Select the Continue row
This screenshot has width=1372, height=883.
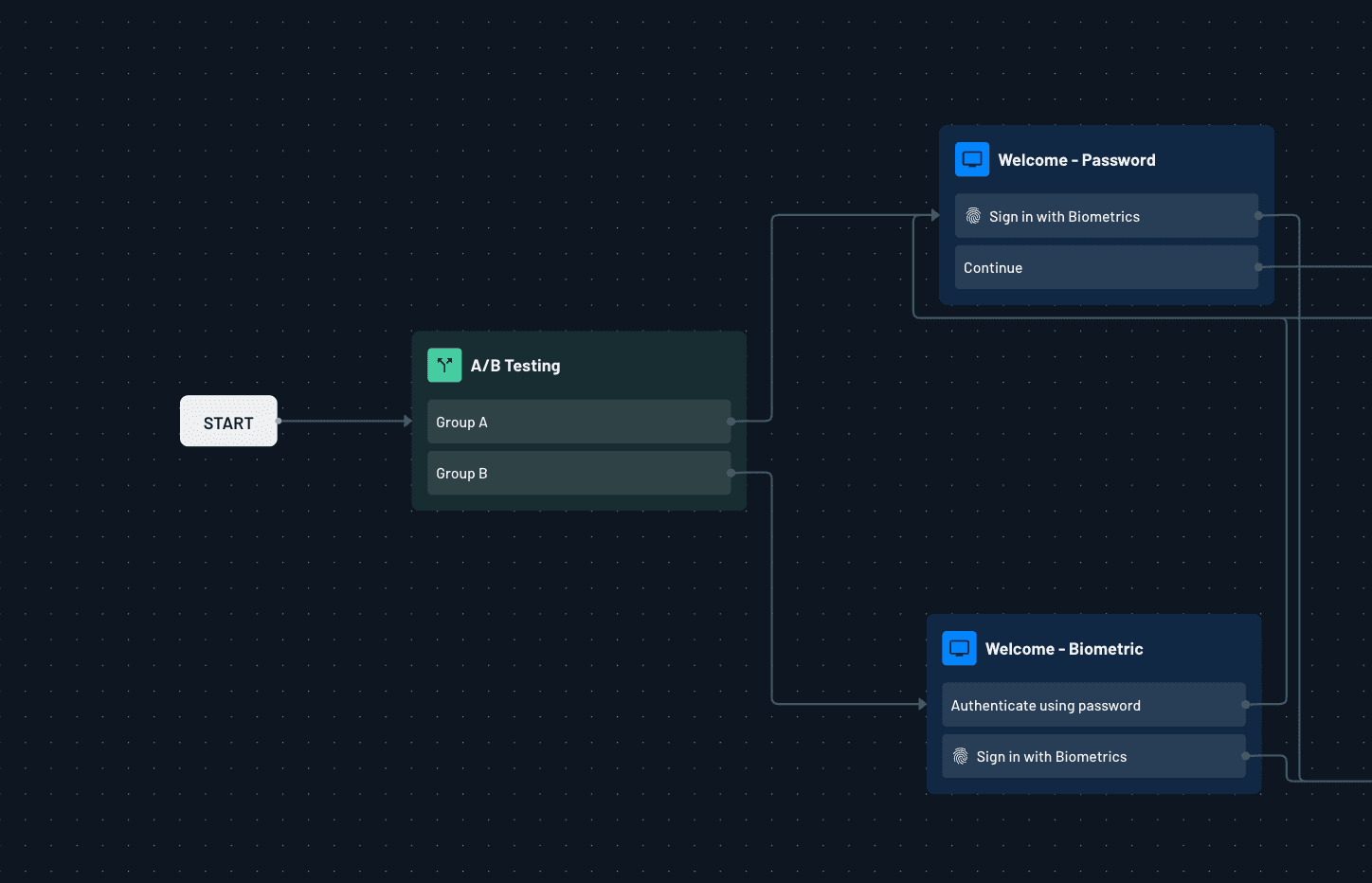coord(1107,267)
